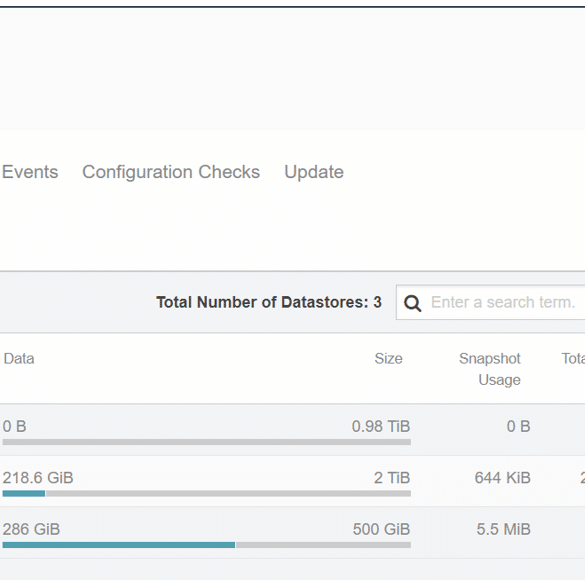
Task: Click the Total column header
Action: tap(573, 358)
